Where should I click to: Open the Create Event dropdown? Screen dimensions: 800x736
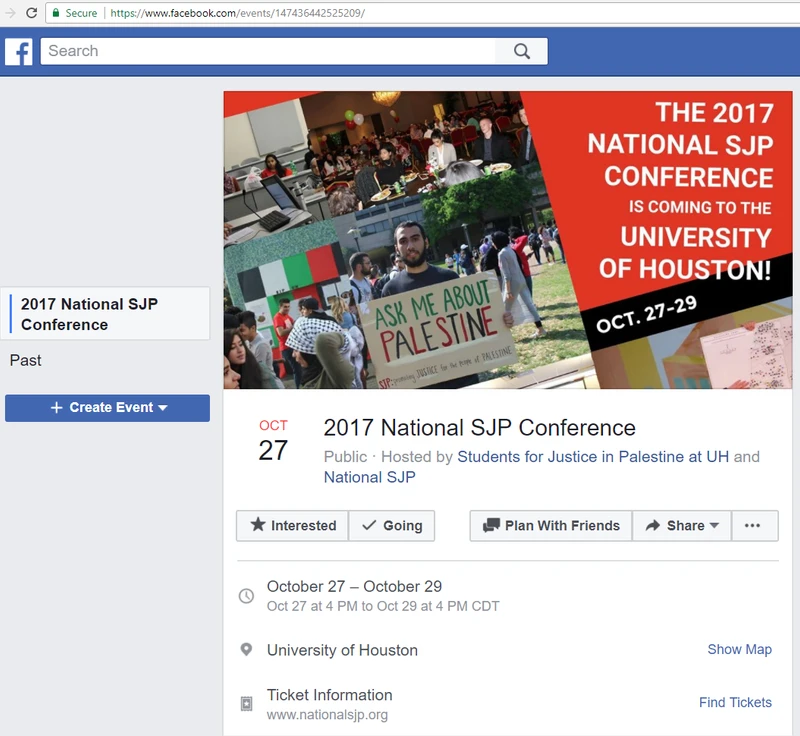point(107,408)
